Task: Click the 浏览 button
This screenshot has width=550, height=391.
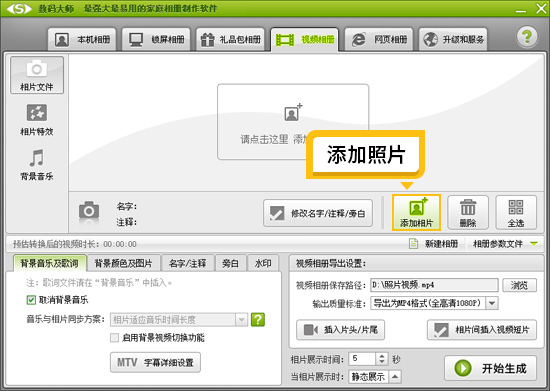Action: click(x=519, y=285)
